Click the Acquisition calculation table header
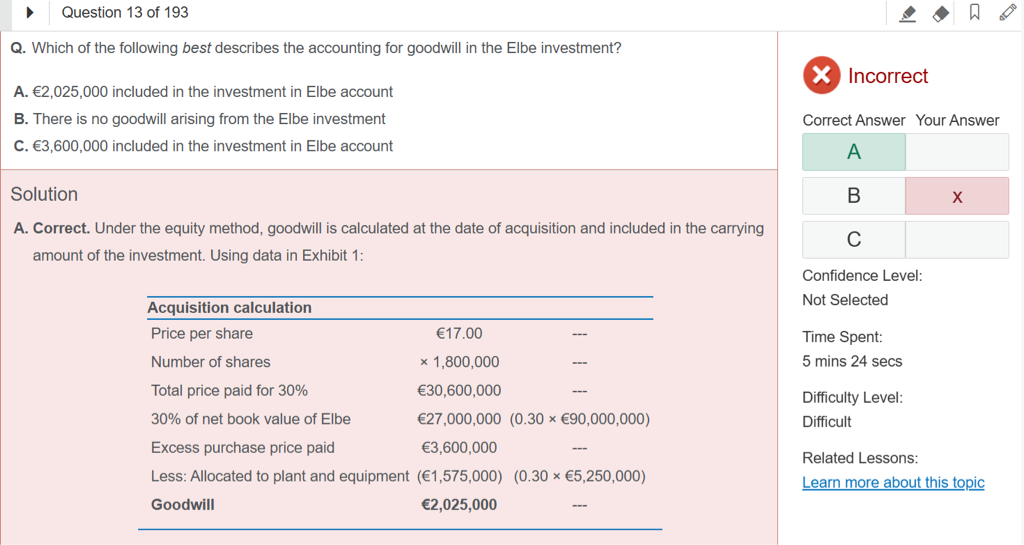Screen dimensions: 1024x545 [x=230, y=308]
